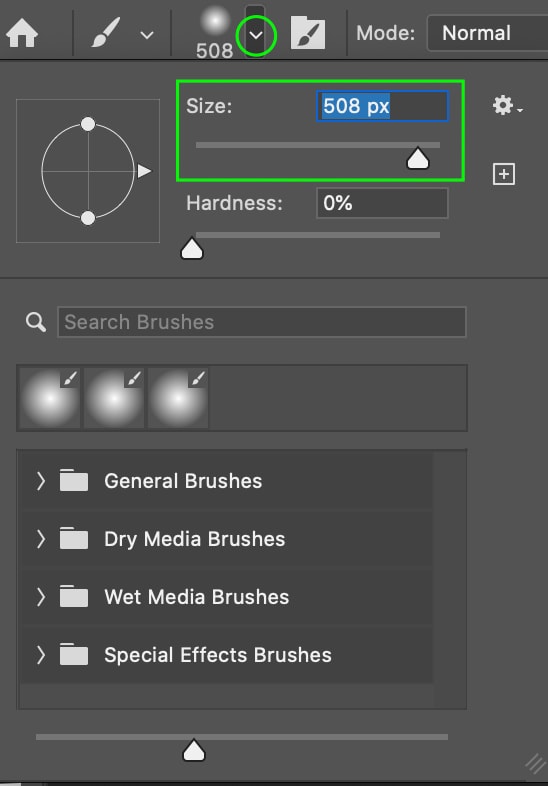
Task: Click the search magnifier icon
Action: [x=36, y=322]
